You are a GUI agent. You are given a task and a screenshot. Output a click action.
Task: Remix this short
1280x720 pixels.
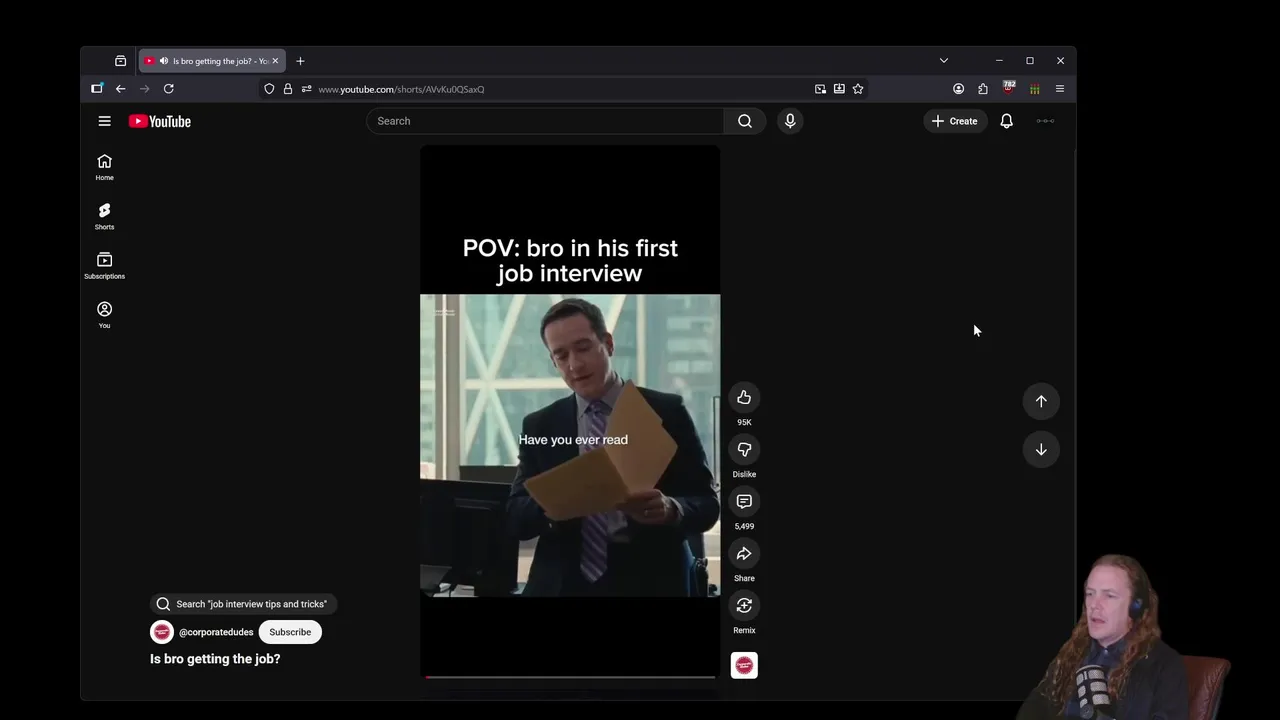pos(744,606)
